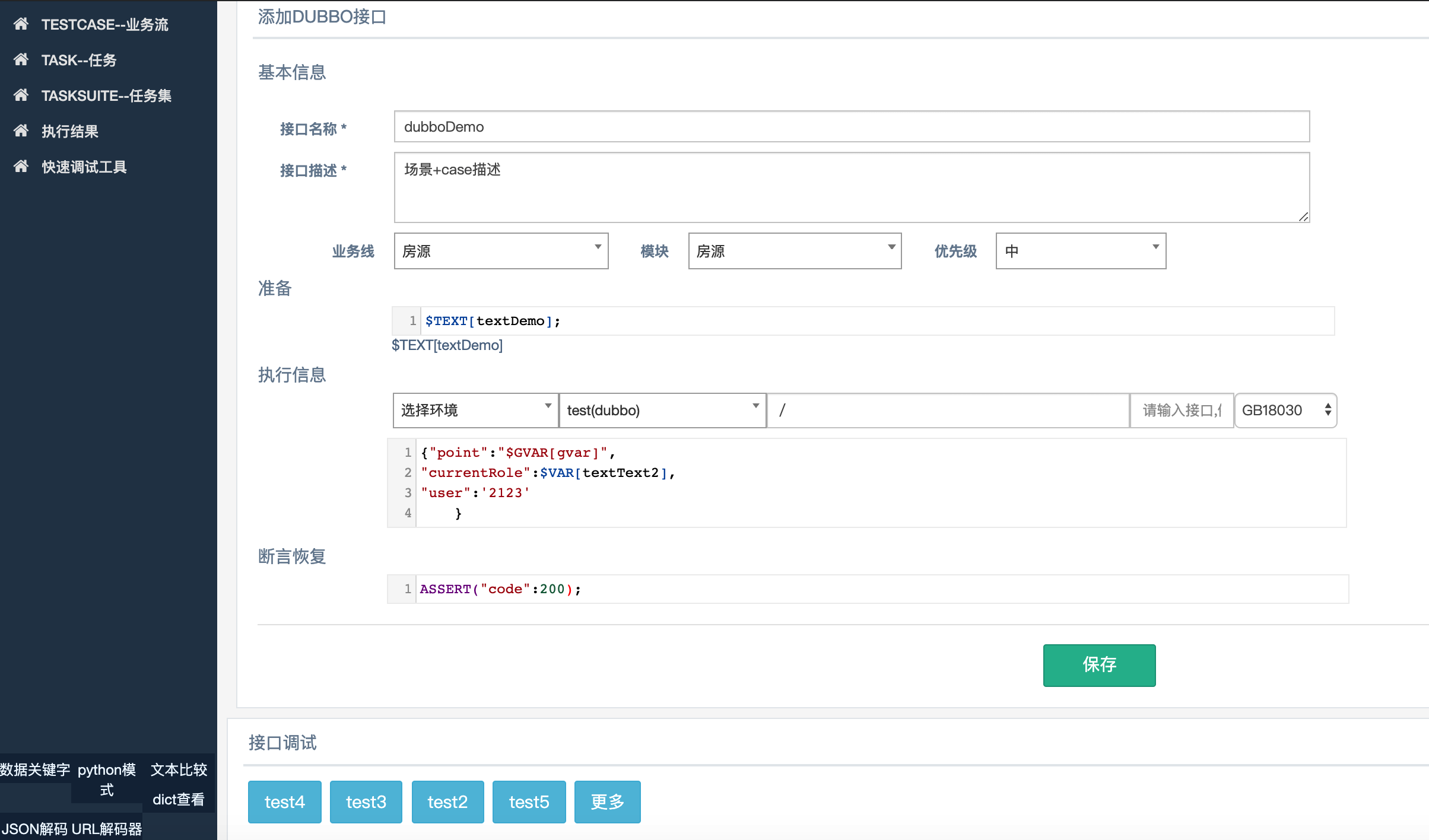The width and height of the screenshot is (1429, 840).
Task: Open the 模块 dropdown showing 房源
Action: point(795,251)
